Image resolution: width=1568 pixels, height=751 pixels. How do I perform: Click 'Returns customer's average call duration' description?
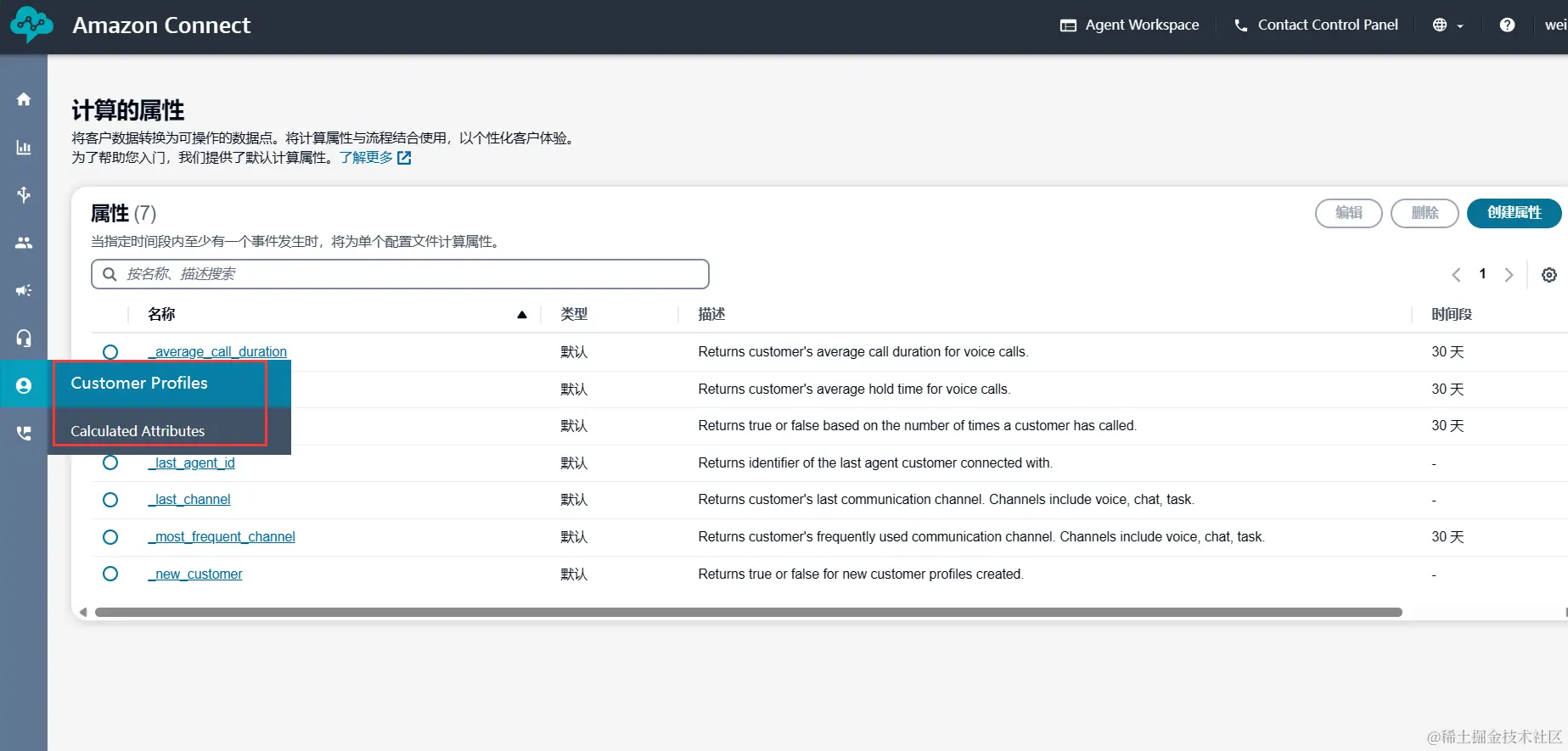point(863,352)
